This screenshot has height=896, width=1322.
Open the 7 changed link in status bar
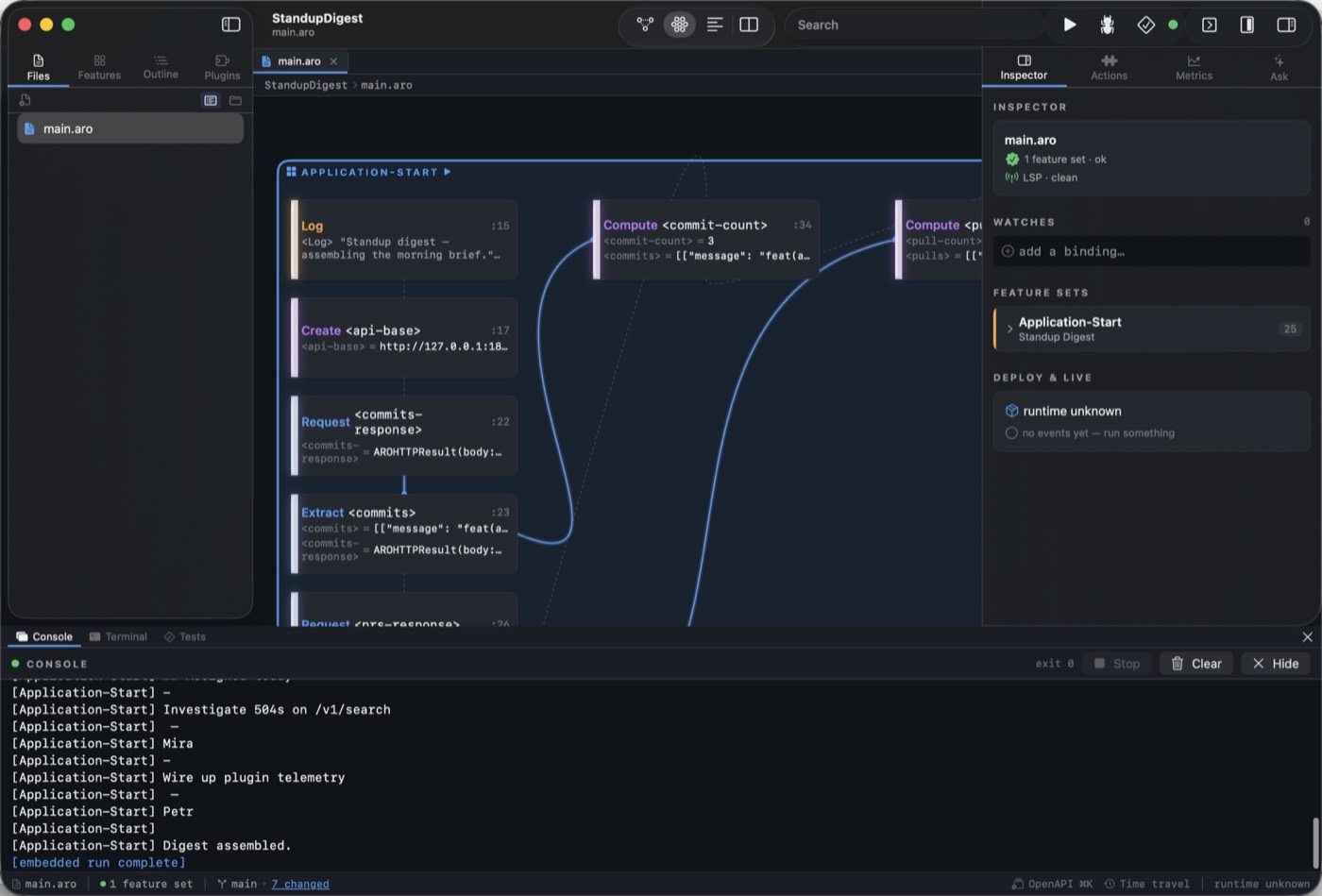tap(300, 884)
